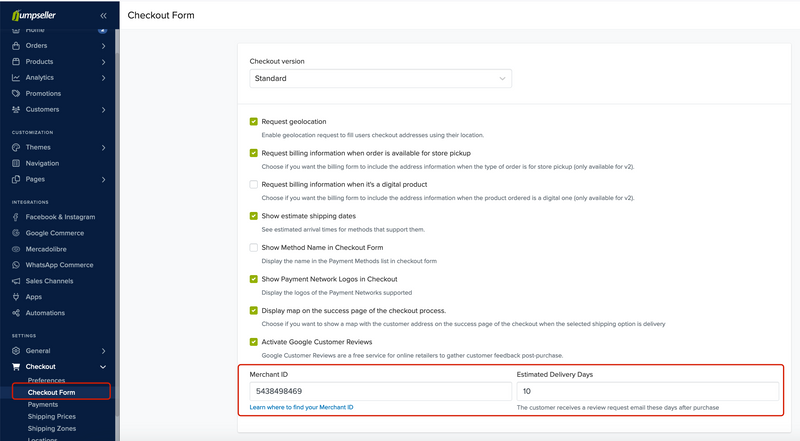The width and height of the screenshot is (800, 441).
Task: Enable Show Method Name in Checkout Form
Action: pos(254,248)
